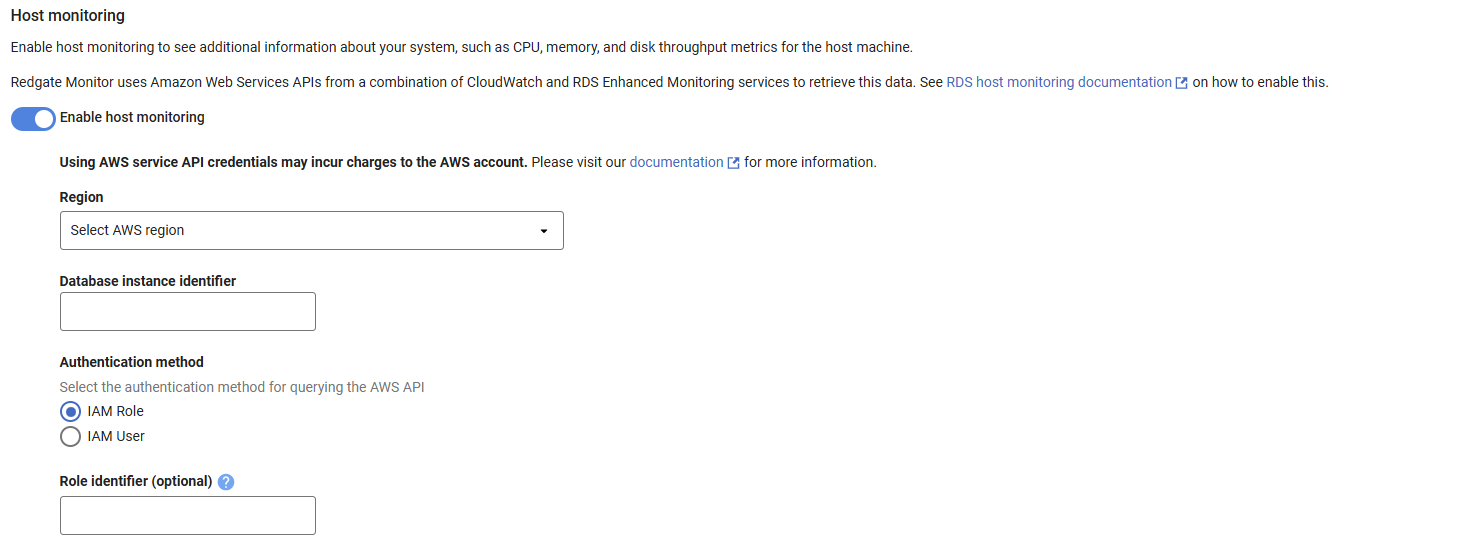Click the Database instance identifier label
Image resolution: width=1458 pixels, height=543 pixels.
[x=148, y=281]
